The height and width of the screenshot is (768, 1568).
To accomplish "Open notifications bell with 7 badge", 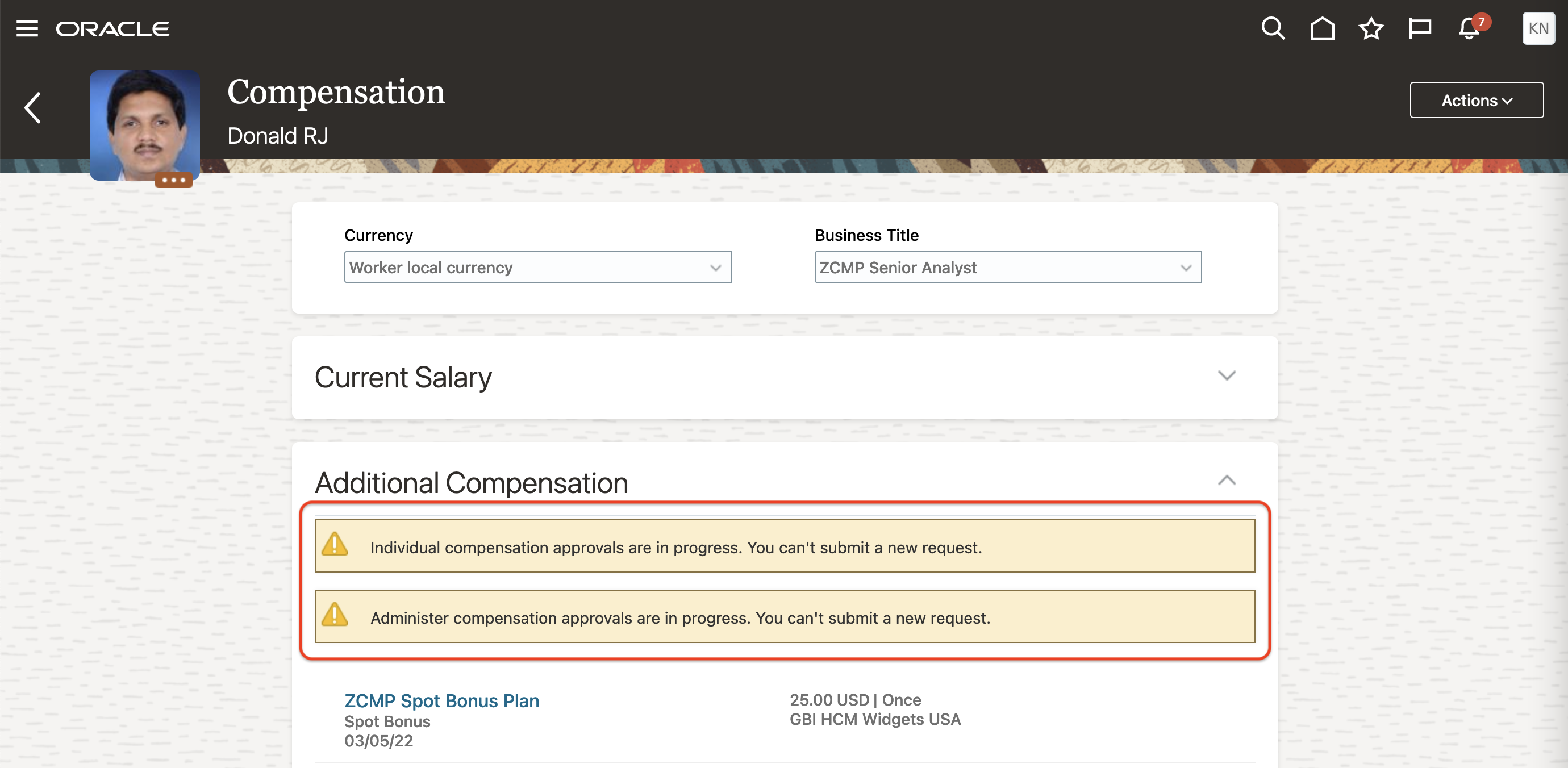I will tap(1469, 28).
